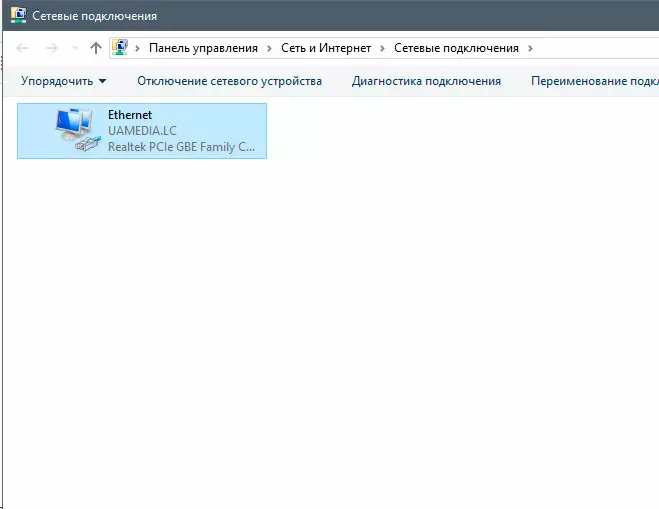This screenshot has width=659, height=509.
Task: Click the Back navigation arrow
Action: point(22,48)
